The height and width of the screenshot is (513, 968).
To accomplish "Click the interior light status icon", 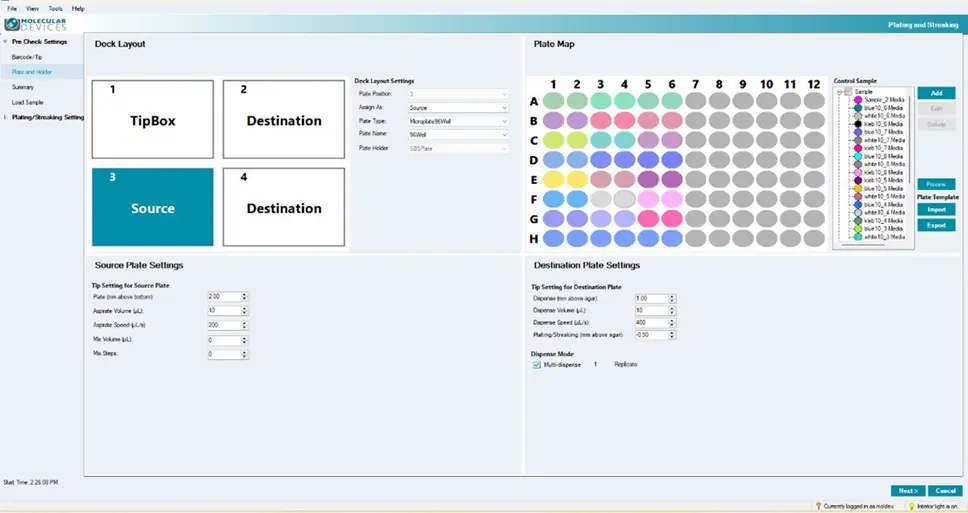I will coord(911,506).
